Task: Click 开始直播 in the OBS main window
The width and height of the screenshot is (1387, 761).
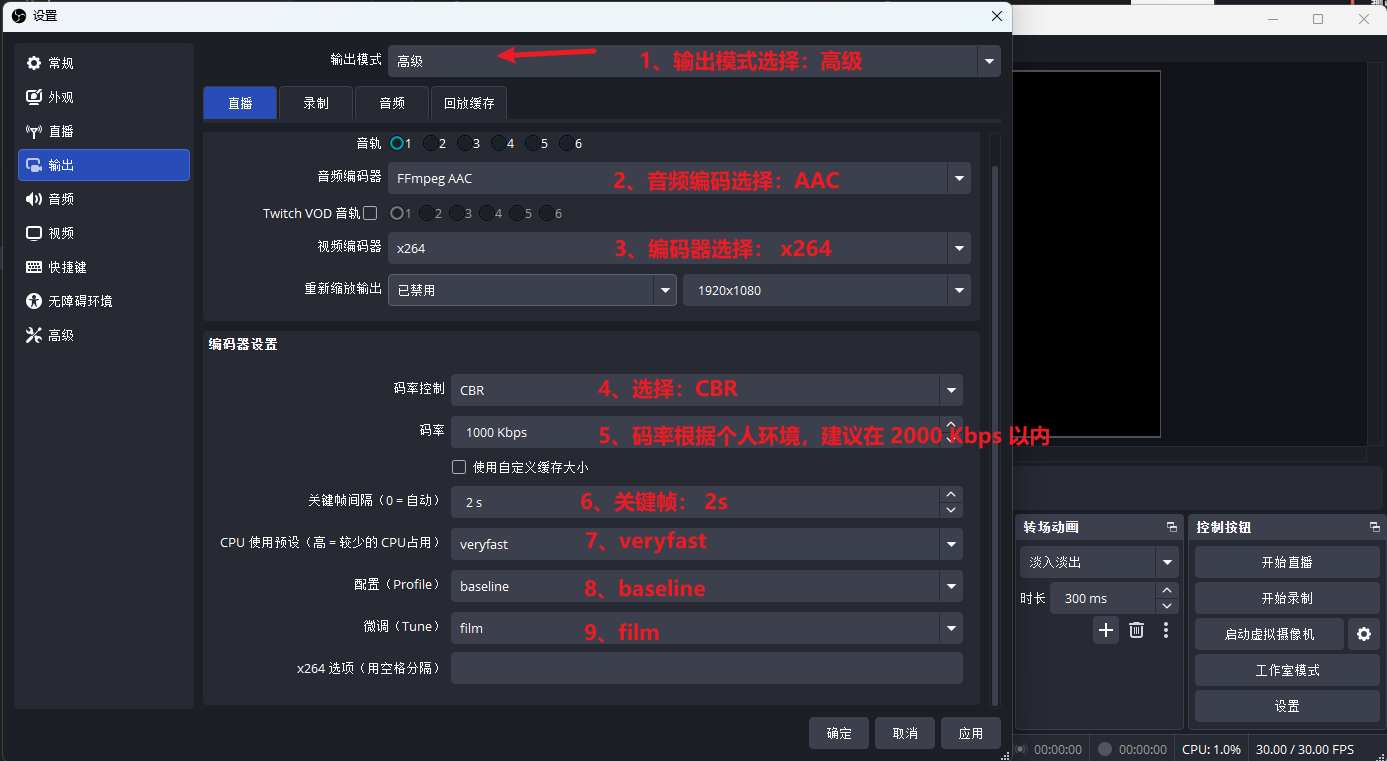Action: point(1287,562)
